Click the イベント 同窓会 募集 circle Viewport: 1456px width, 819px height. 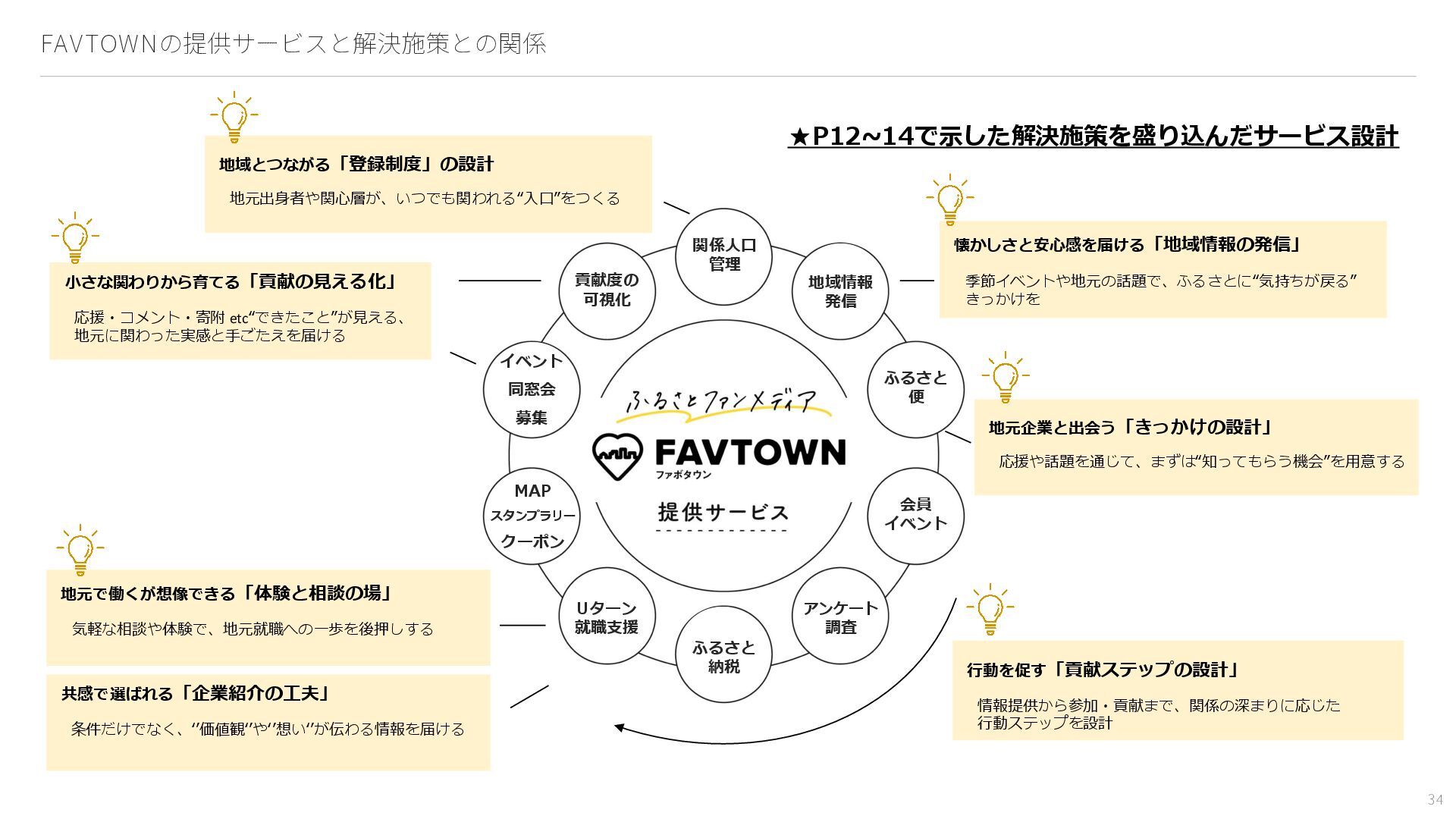pos(532,389)
